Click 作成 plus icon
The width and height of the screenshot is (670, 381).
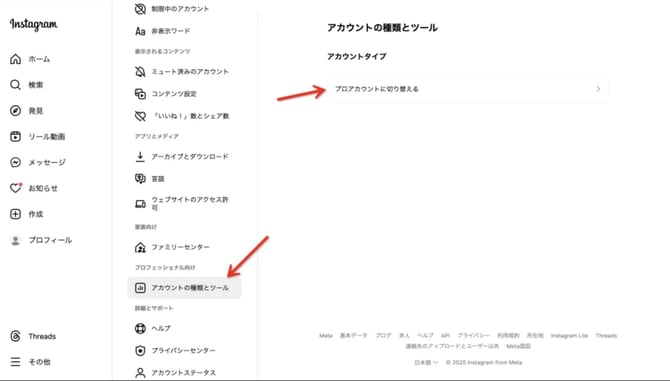click(15, 214)
